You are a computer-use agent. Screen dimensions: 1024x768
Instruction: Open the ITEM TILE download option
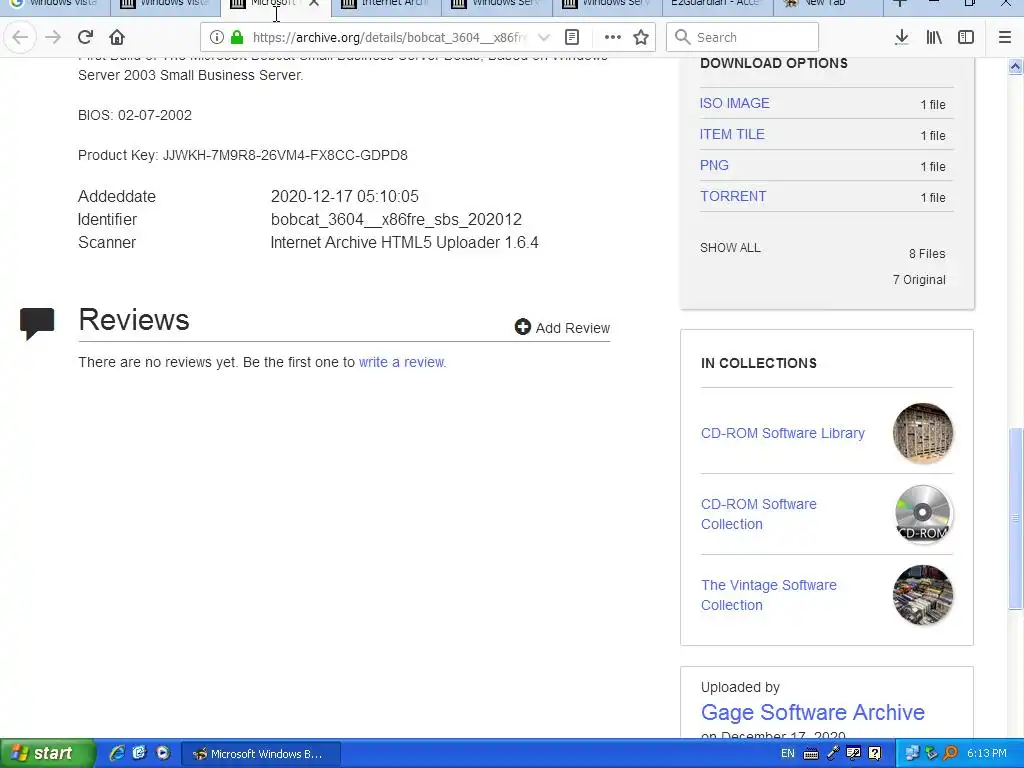click(x=732, y=134)
